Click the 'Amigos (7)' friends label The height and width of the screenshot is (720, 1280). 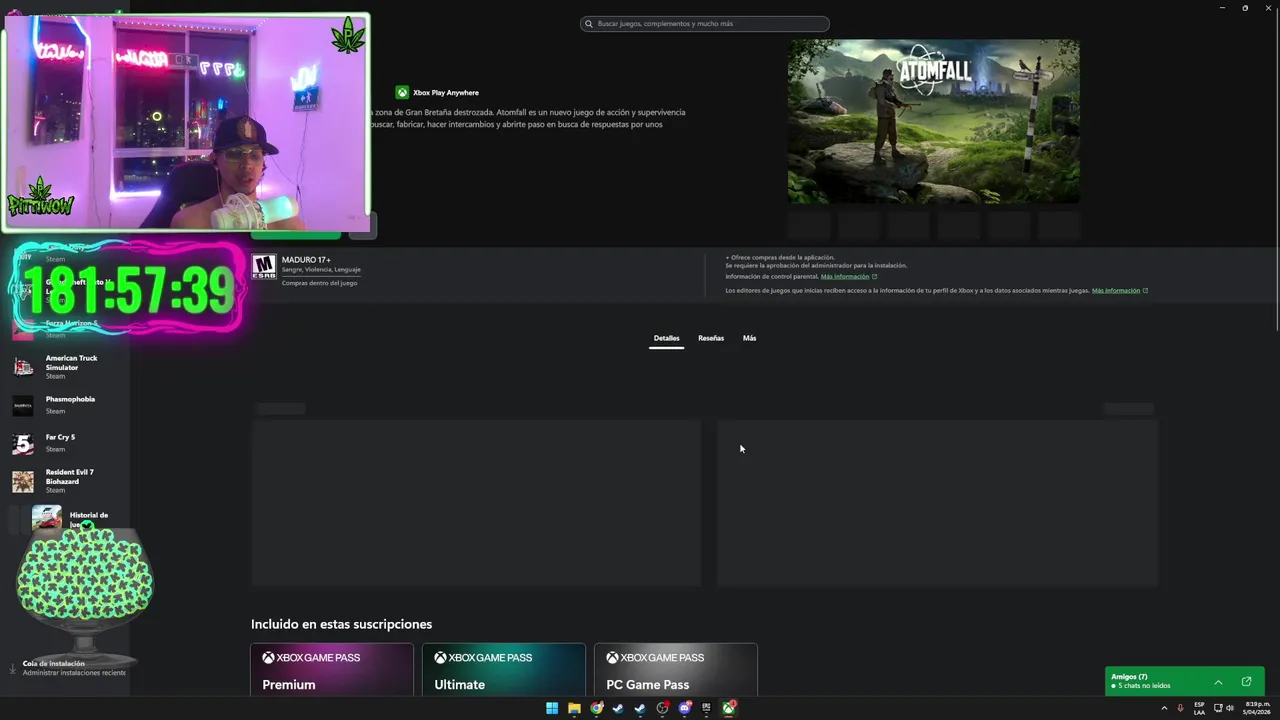point(1129,677)
